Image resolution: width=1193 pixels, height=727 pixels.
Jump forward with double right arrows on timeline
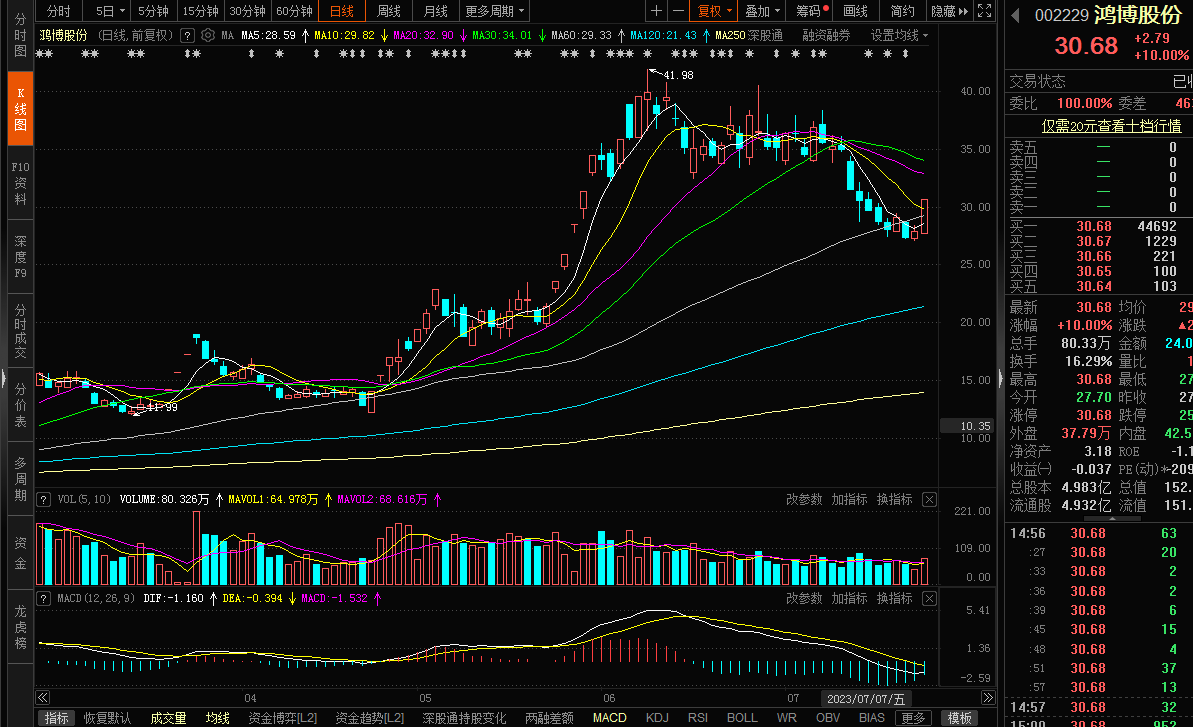pyautogui.click(x=988, y=697)
